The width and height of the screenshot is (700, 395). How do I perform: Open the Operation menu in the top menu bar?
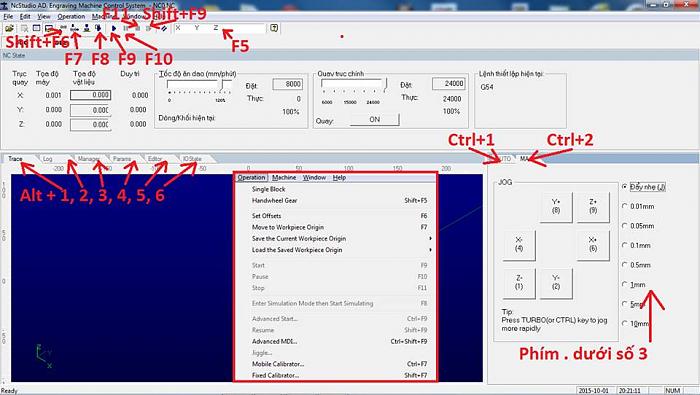pyautogui.click(x=71, y=17)
